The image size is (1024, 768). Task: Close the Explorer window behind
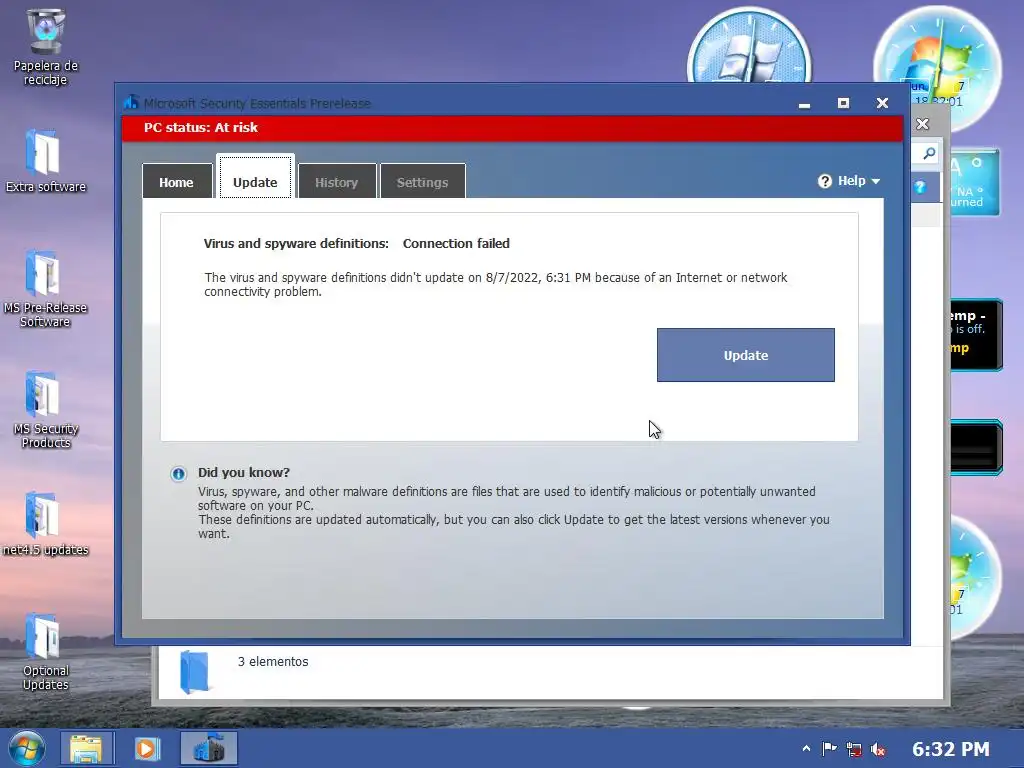922,124
